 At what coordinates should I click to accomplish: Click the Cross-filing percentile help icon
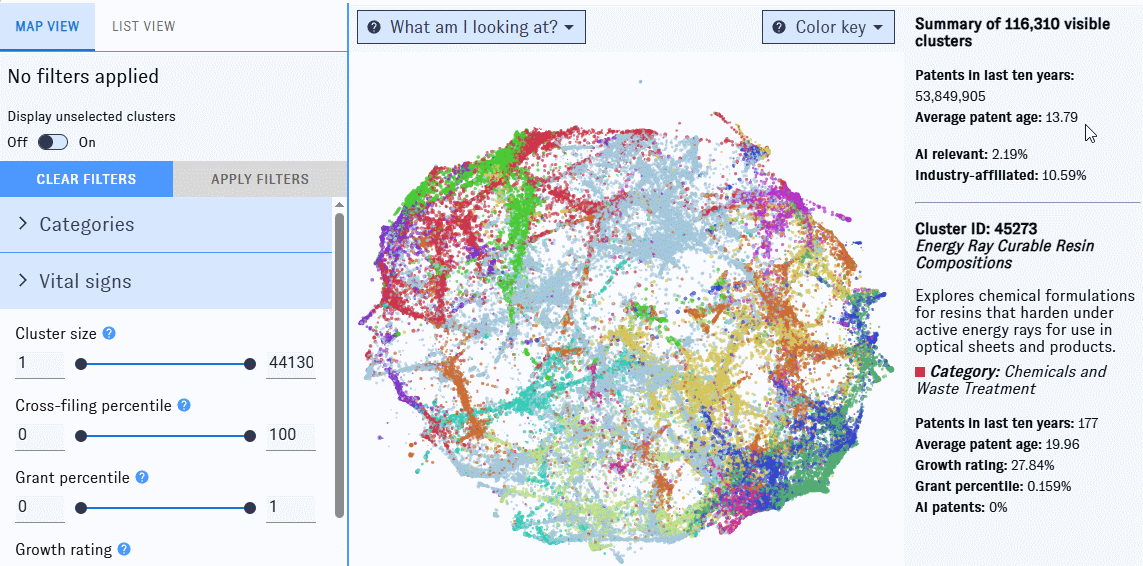(x=184, y=405)
